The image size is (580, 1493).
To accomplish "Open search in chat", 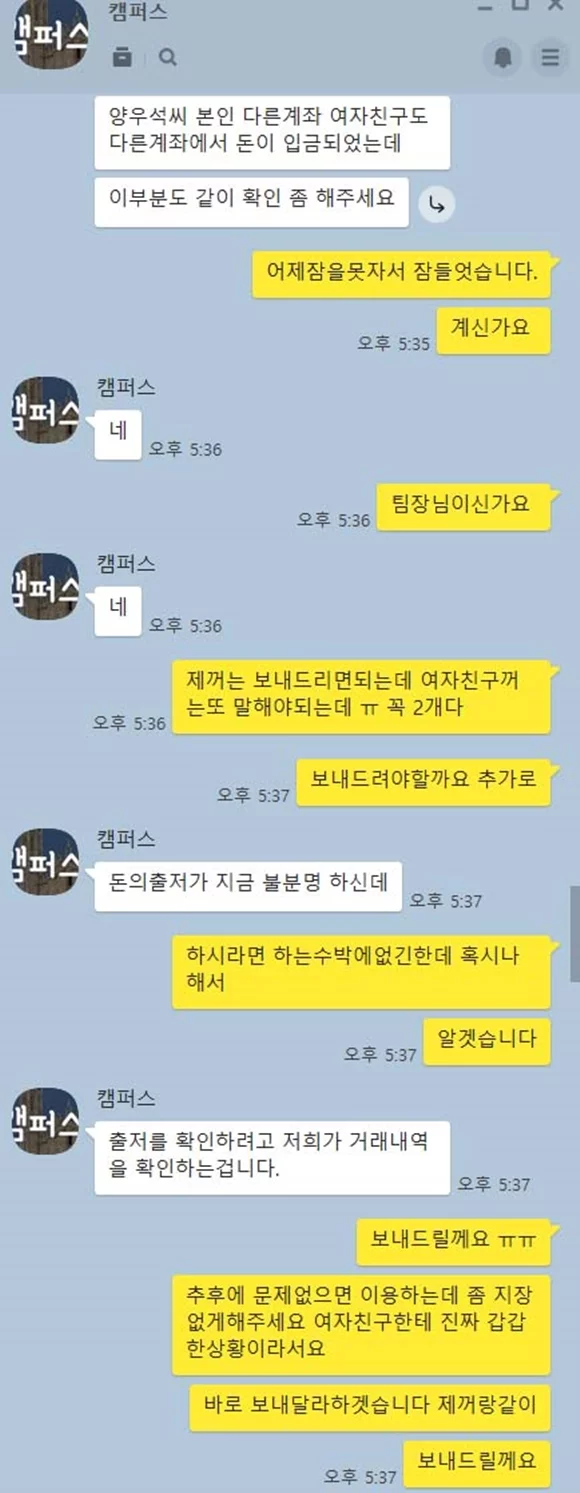I will point(168,57).
